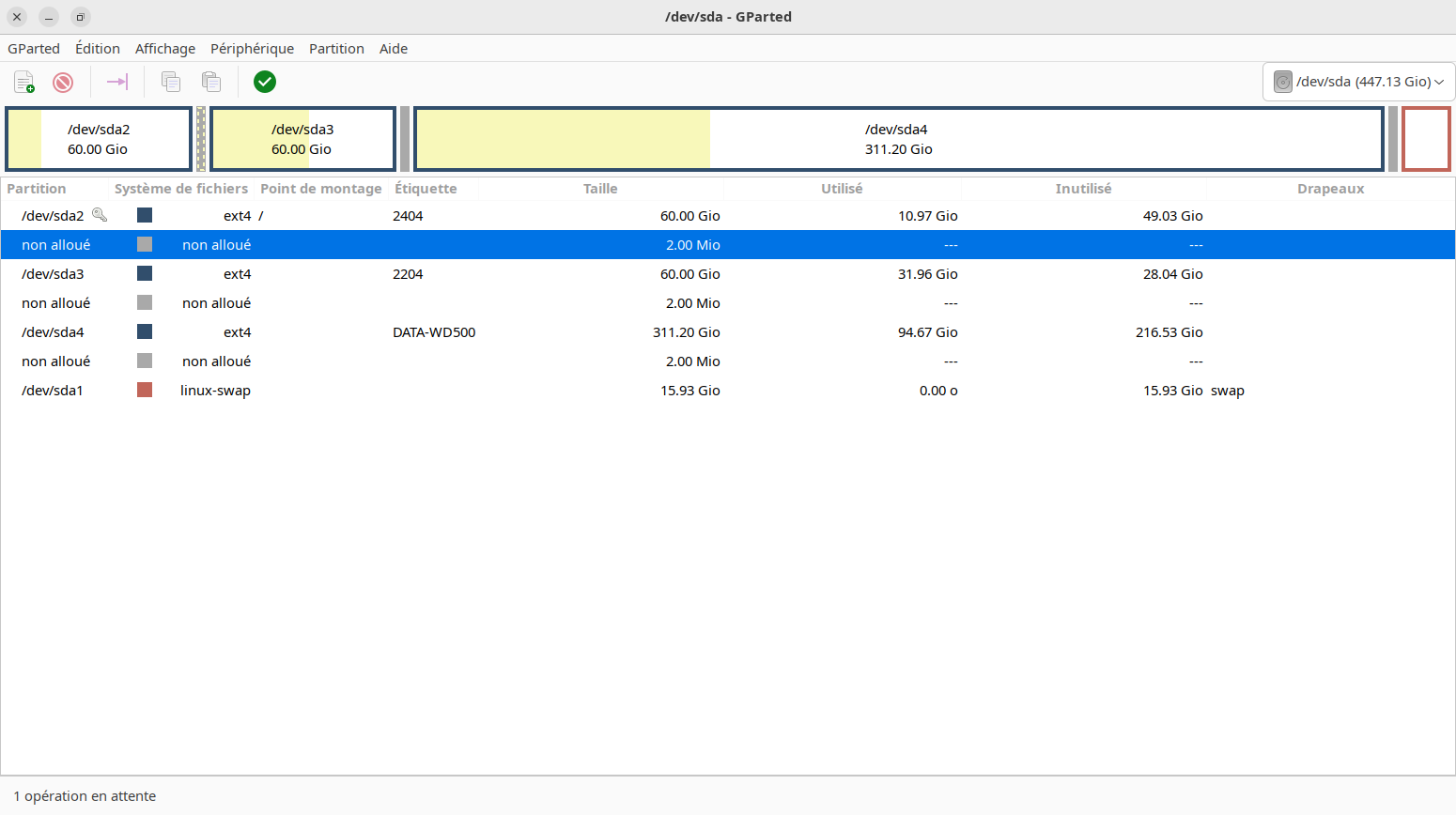Select the /dev/sda1 linux-swap row

[728, 391]
